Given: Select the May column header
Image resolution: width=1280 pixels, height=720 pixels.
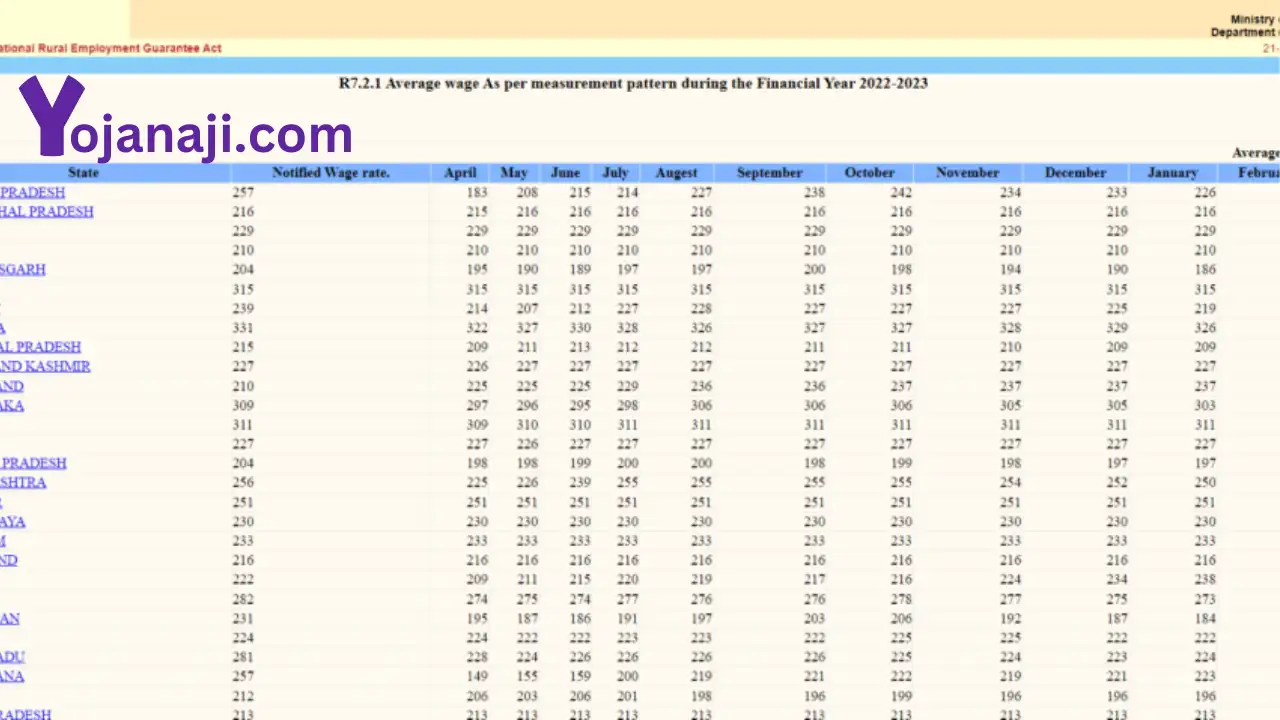Looking at the screenshot, I should pos(514,173).
